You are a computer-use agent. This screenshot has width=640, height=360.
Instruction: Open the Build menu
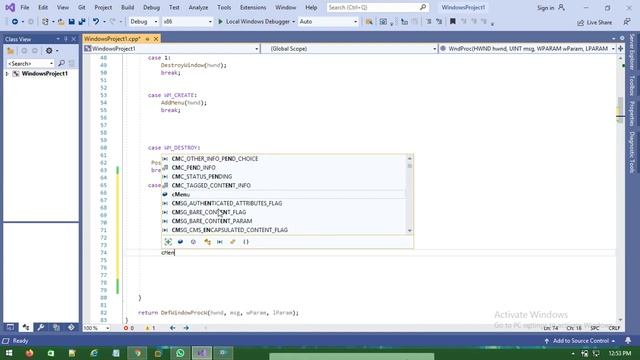[x=127, y=7]
